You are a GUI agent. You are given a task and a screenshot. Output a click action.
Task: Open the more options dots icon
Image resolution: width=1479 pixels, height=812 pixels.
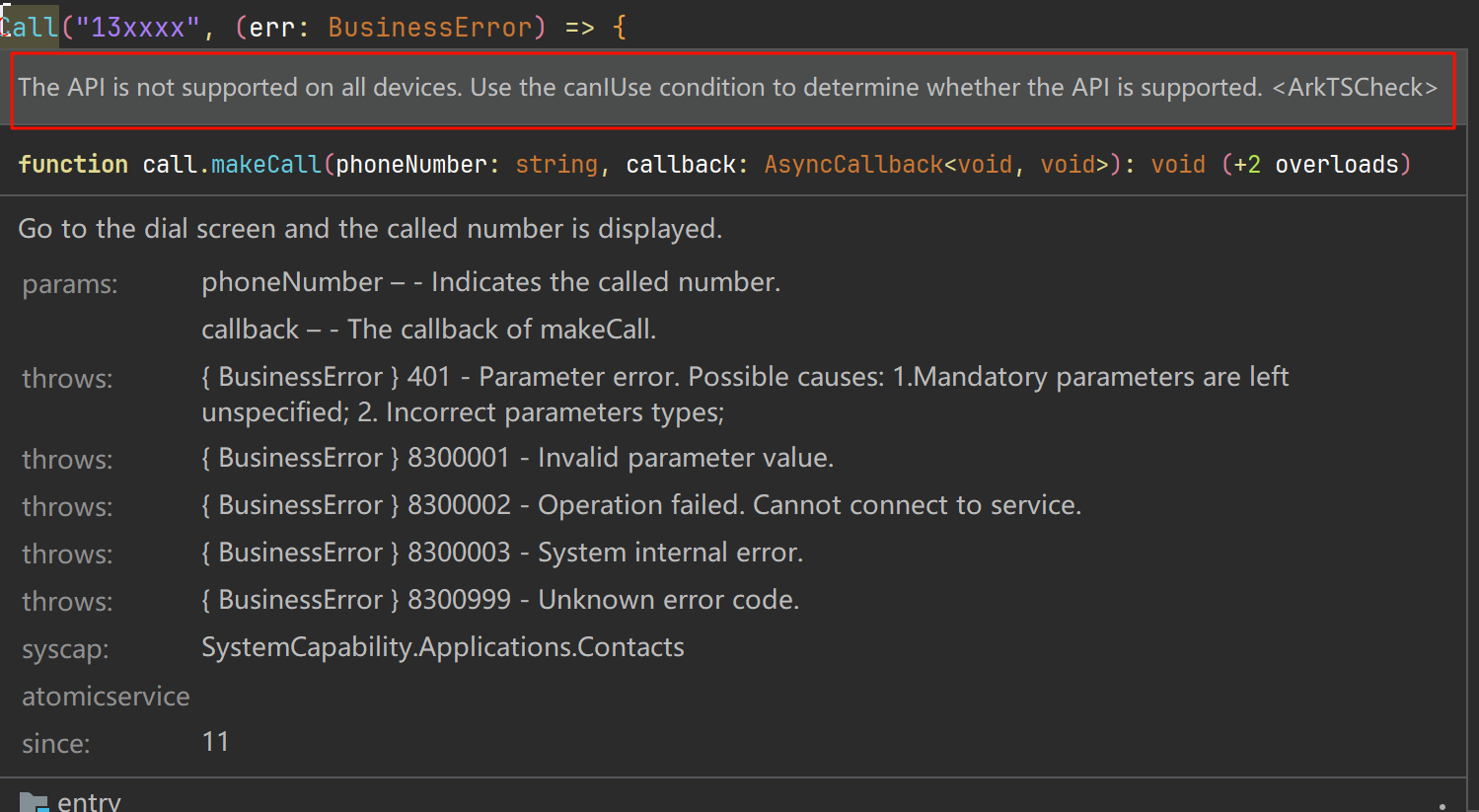coord(1442,806)
